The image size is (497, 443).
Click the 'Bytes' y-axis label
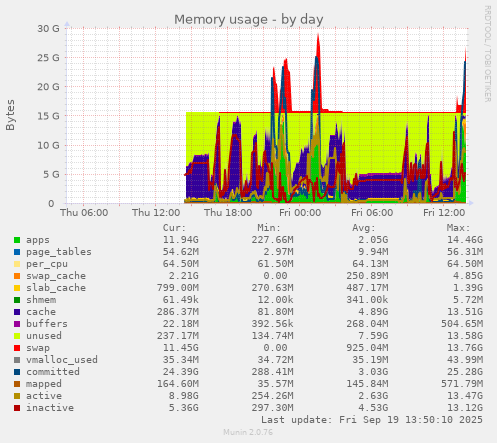pos(10,115)
